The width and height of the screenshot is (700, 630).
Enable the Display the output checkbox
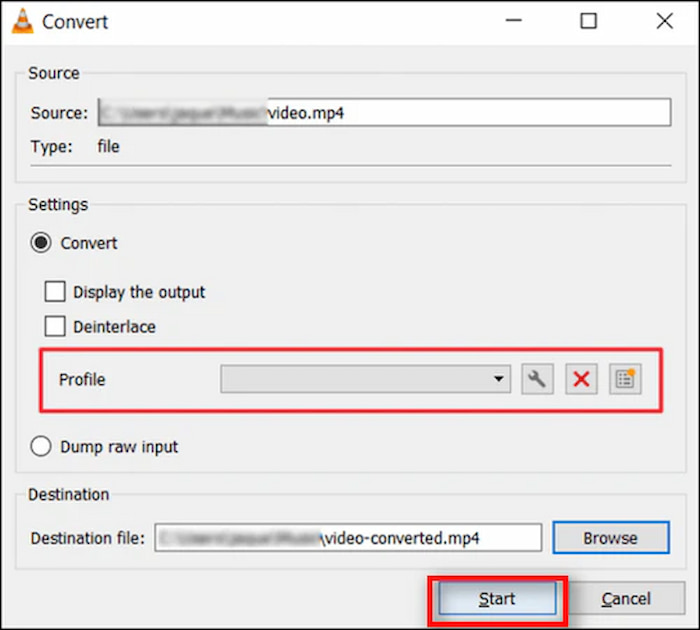click(55, 292)
